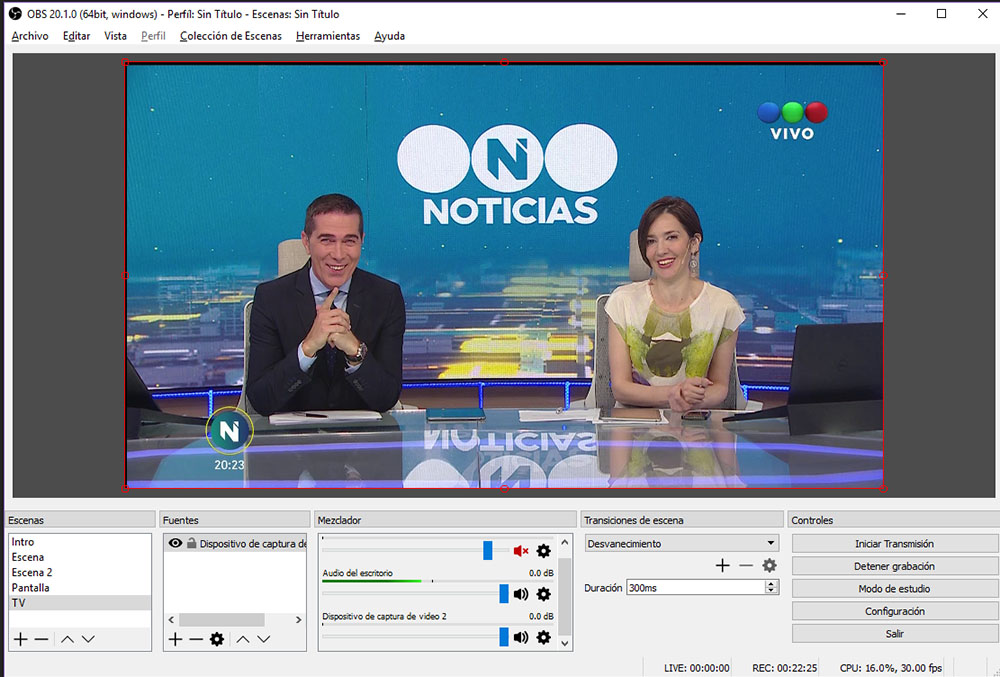Screen dimensions: 1000x677
Task: Click the Mezclador scrollbar down arrow
Action: [565, 643]
